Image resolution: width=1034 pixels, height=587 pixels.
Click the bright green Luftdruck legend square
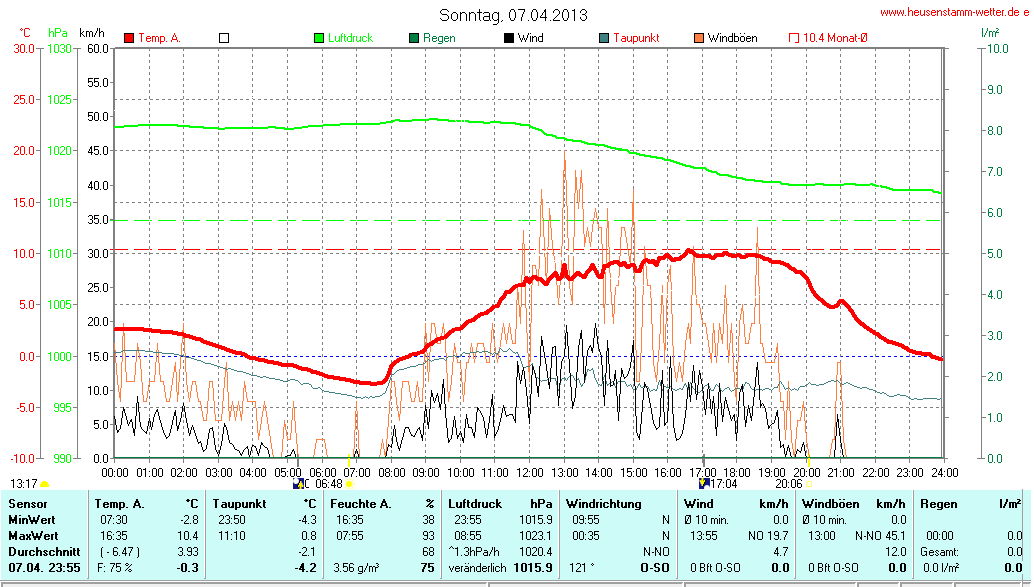tap(319, 38)
